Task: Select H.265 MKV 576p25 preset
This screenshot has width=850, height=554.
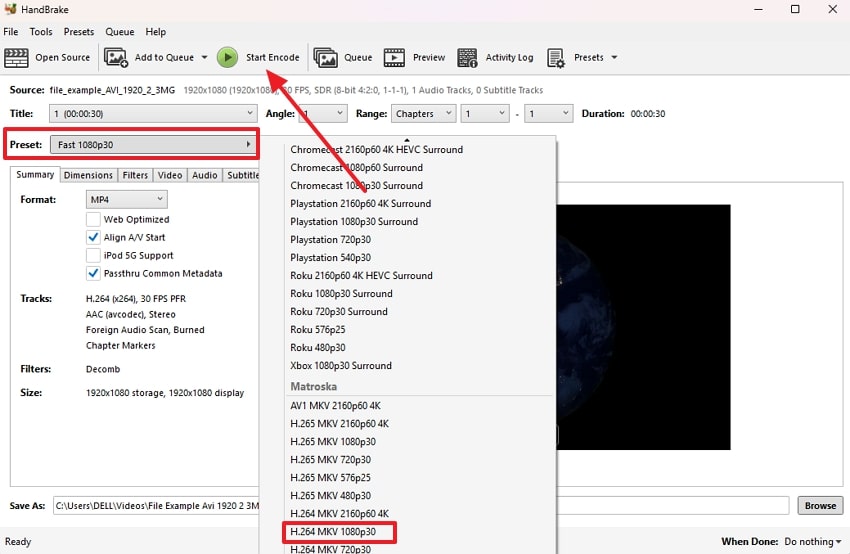Action: [x=330, y=478]
